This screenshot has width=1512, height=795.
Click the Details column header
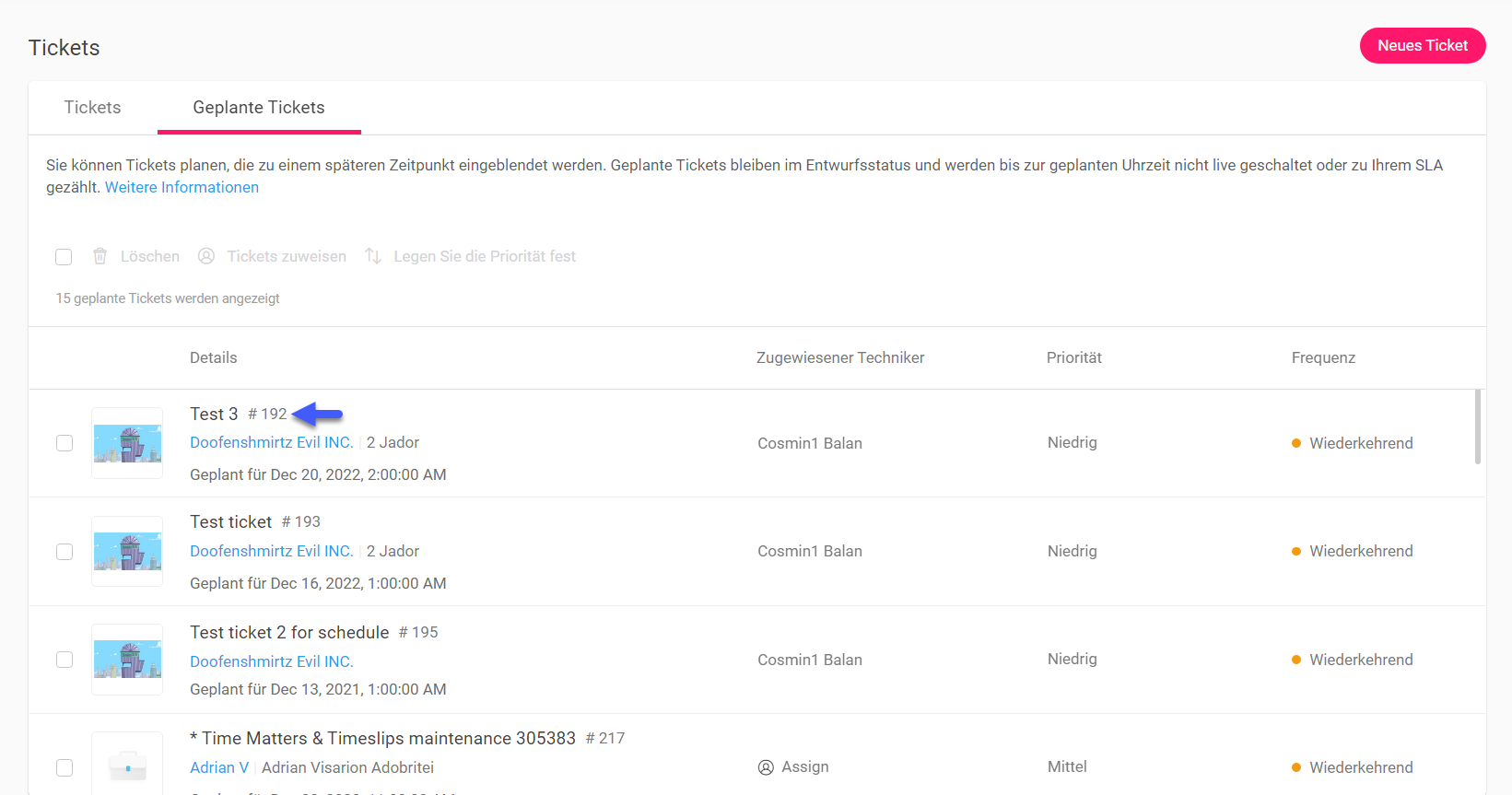214,357
